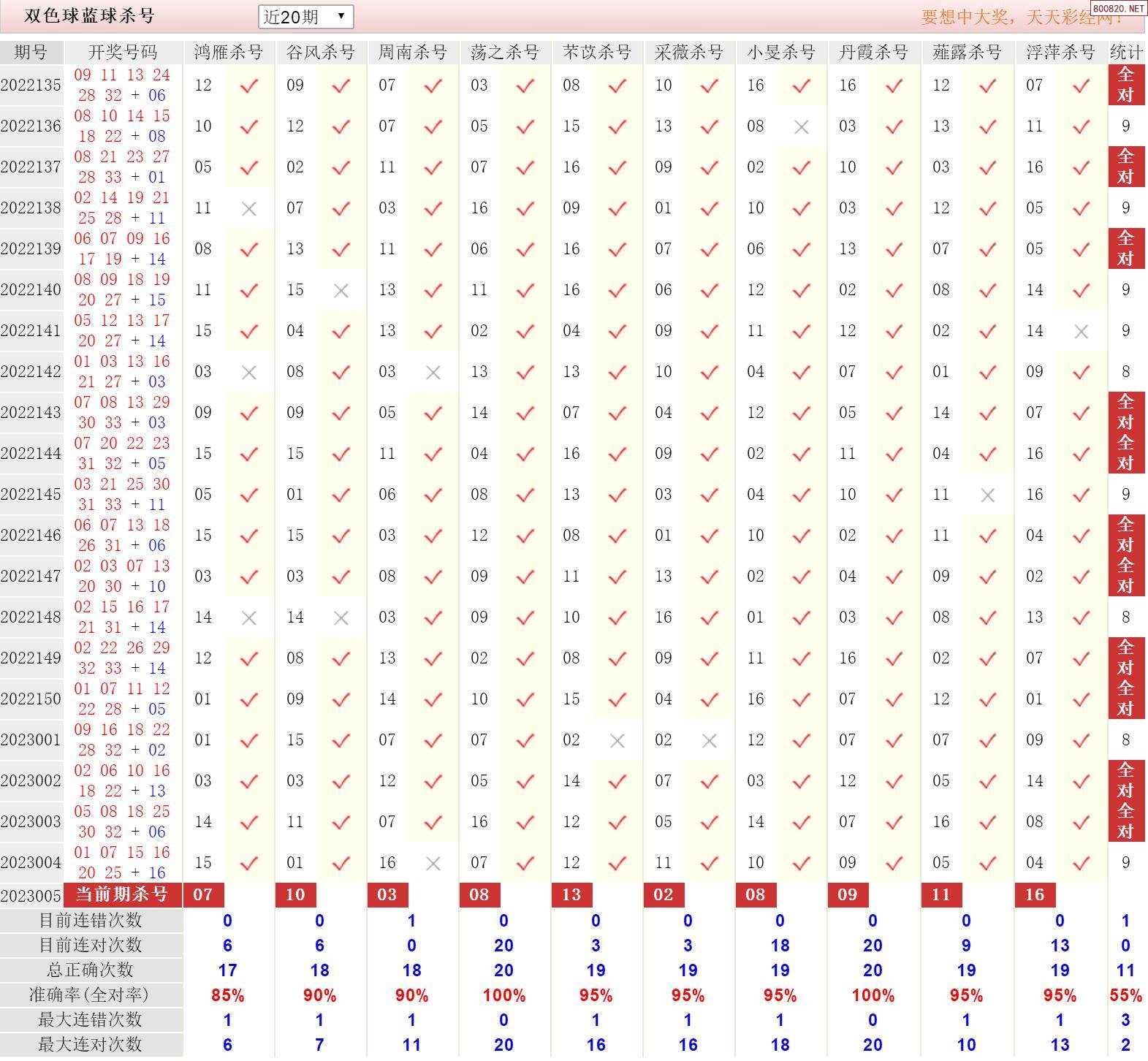Viewport: 1148px width, 1061px height.
Task: Click the red checkmark in 丹霞 column row 2022143
Action: 894,413
